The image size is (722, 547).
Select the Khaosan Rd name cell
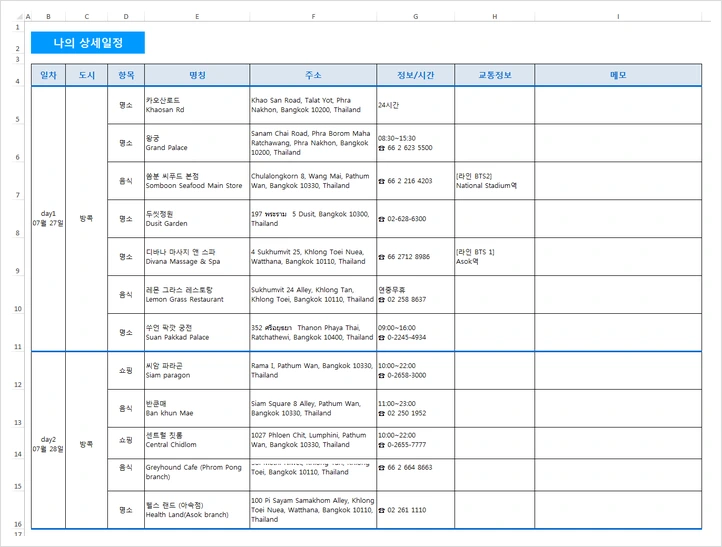tap(197, 105)
